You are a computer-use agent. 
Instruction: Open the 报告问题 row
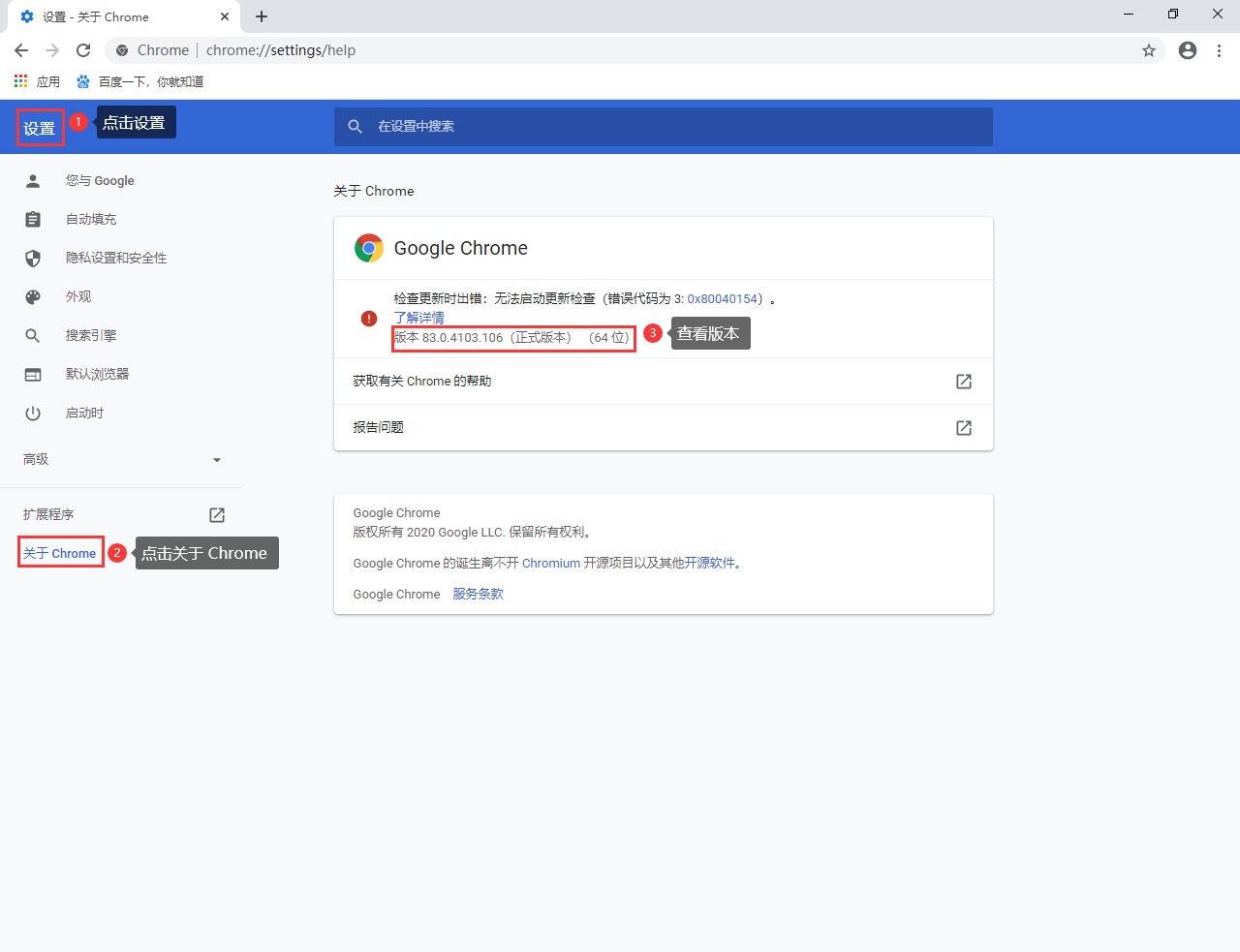tap(664, 428)
